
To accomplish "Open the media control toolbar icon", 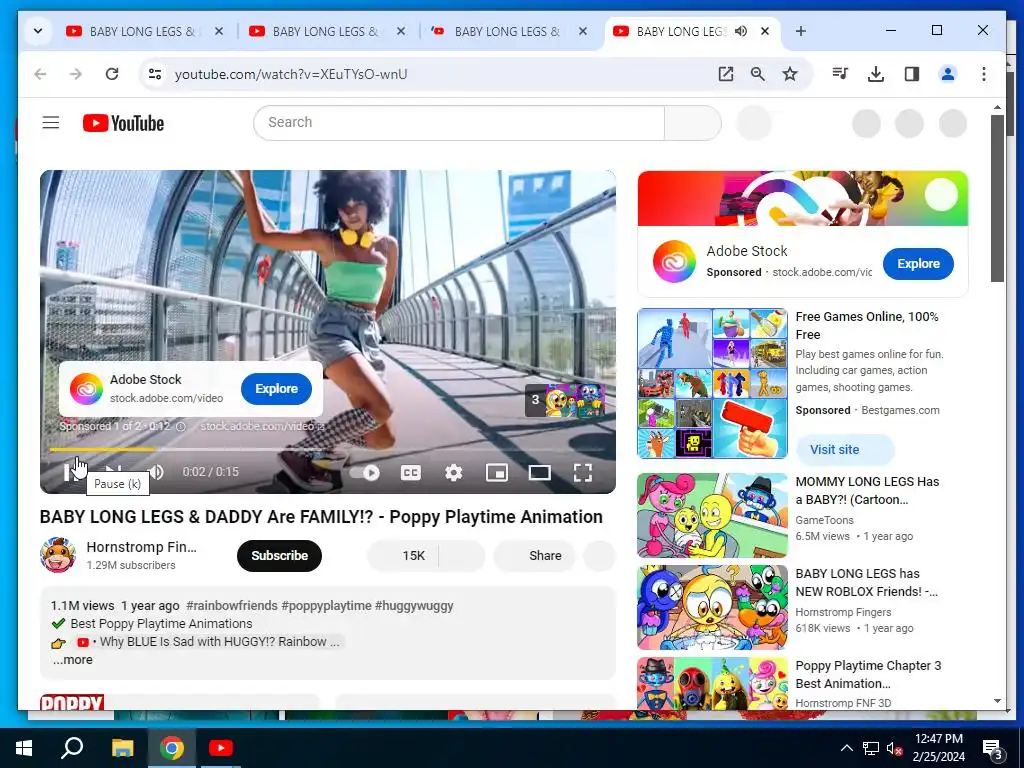I will pos(840,74).
